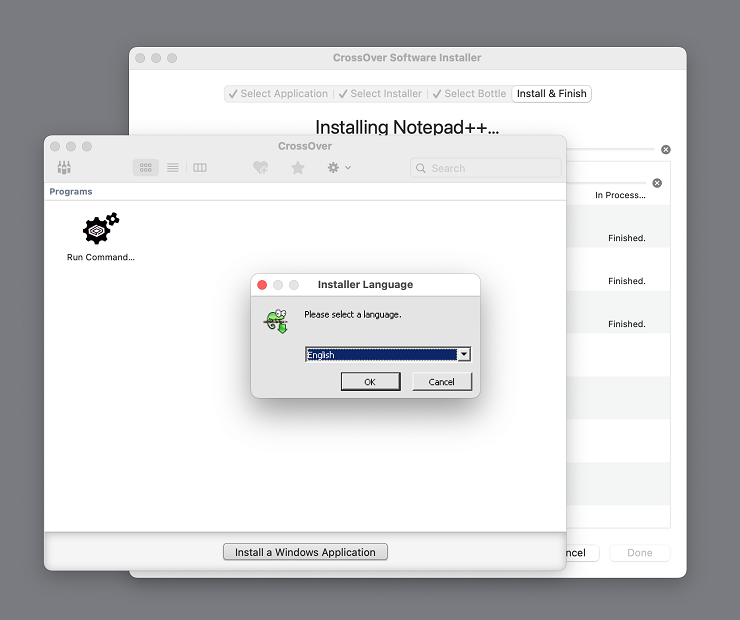Switch to list view
This screenshot has width=740, height=620.
(x=173, y=168)
